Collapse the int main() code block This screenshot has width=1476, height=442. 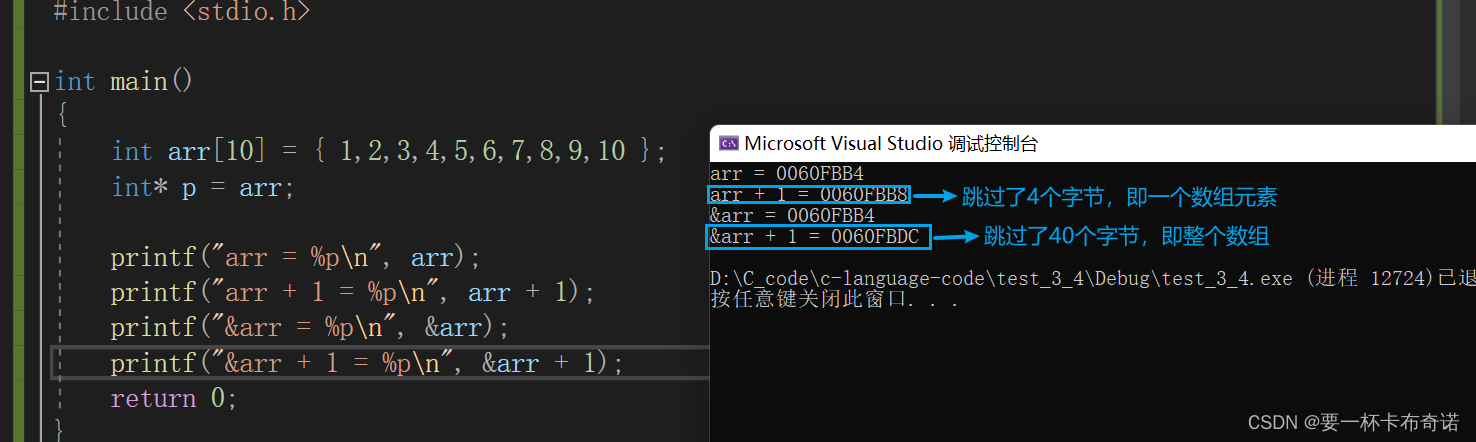tap(39, 81)
